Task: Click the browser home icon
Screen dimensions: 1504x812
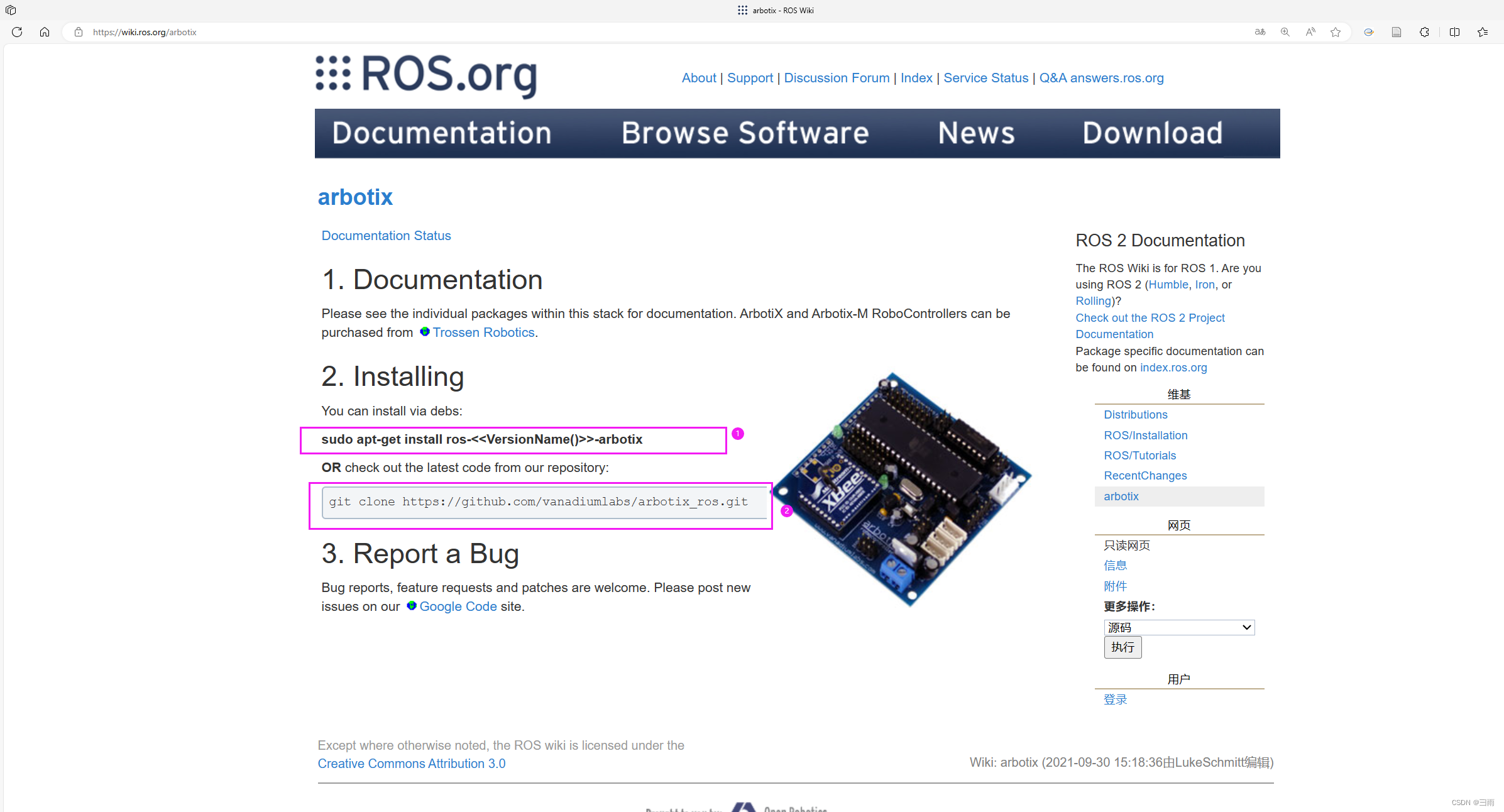Action: 45,32
